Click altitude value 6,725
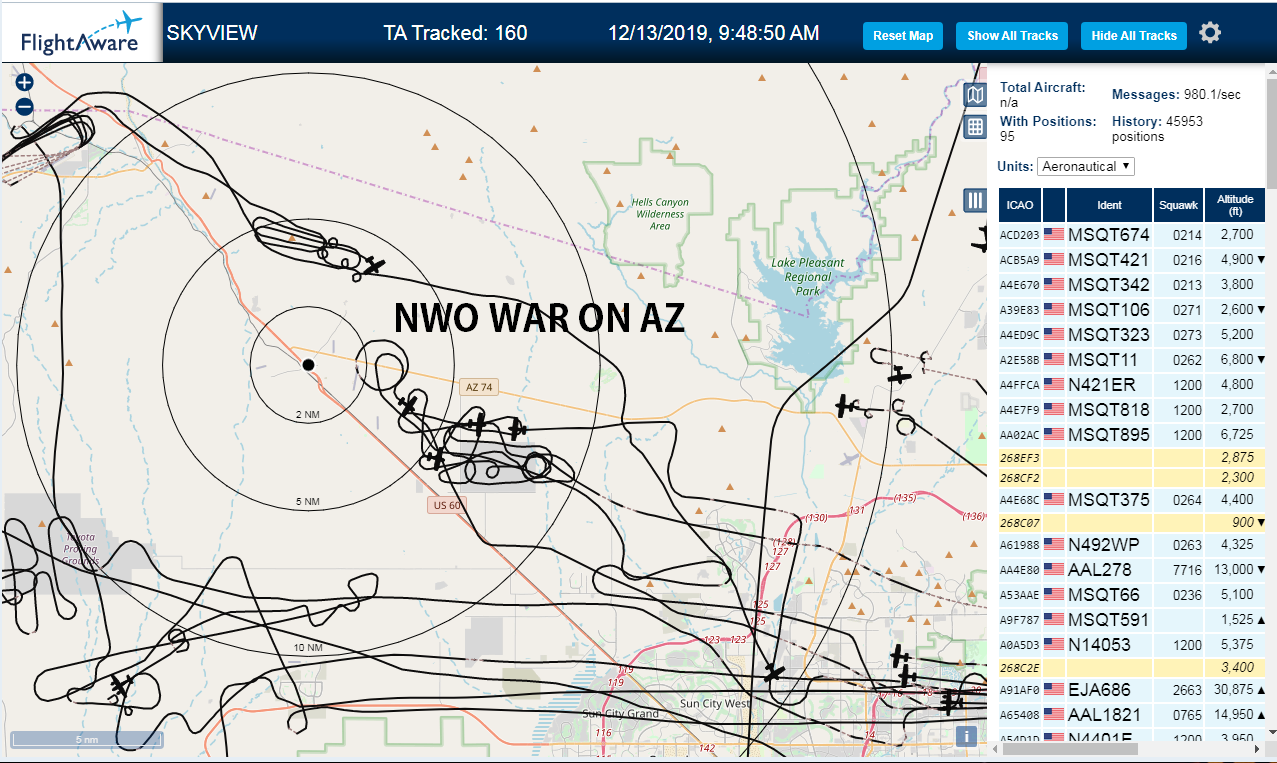The width and height of the screenshot is (1277, 763). click(x=1237, y=435)
